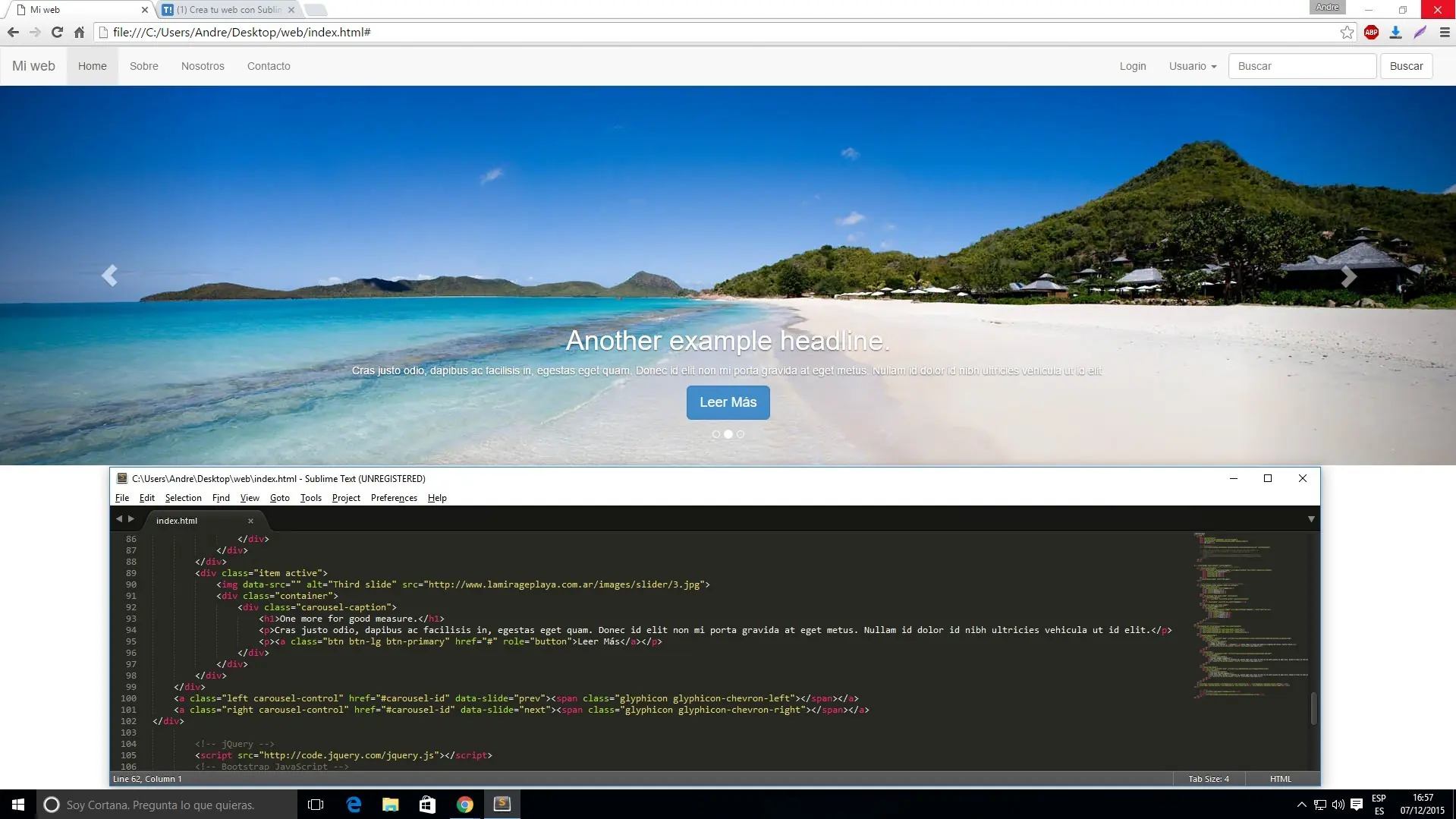This screenshot has width=1456, height=819.
Task: Focus the Buscar search input field
Action: point(1302,66)
